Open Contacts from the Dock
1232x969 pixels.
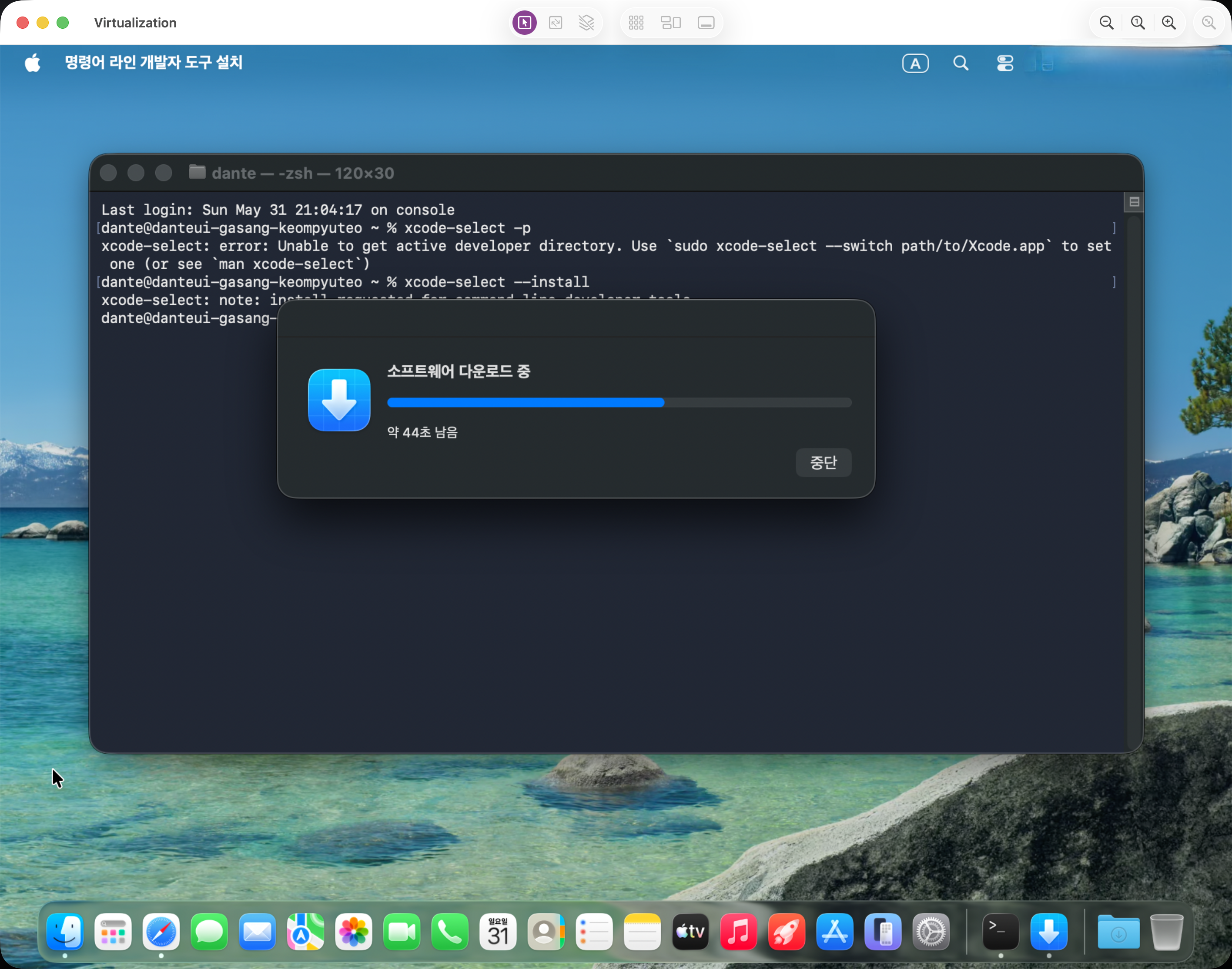pyautogui.click(x=546, y=932)
